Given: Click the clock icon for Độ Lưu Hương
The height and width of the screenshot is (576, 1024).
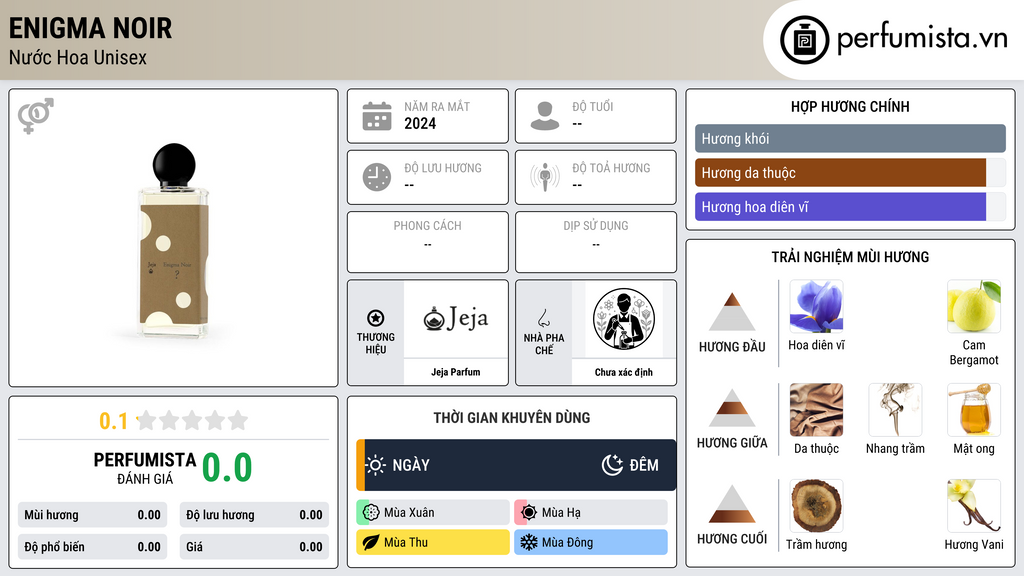Looking at the screenshot, I should point(377,177).
